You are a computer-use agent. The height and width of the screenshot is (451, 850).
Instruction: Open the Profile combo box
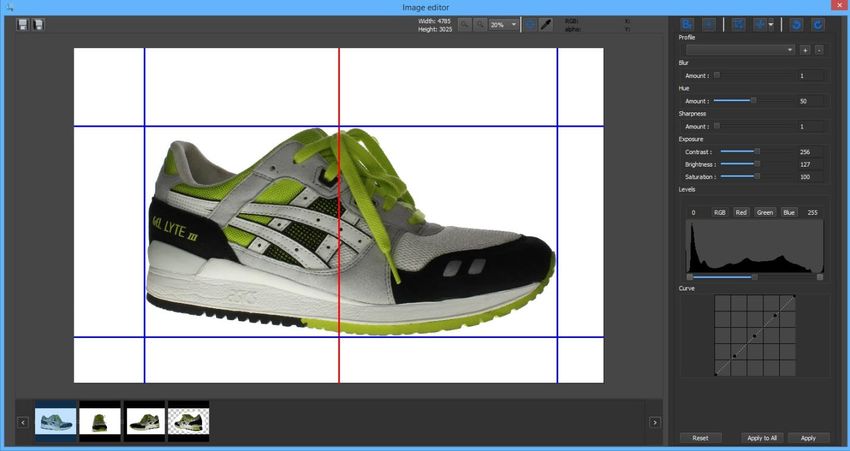[x=740, y=50]
